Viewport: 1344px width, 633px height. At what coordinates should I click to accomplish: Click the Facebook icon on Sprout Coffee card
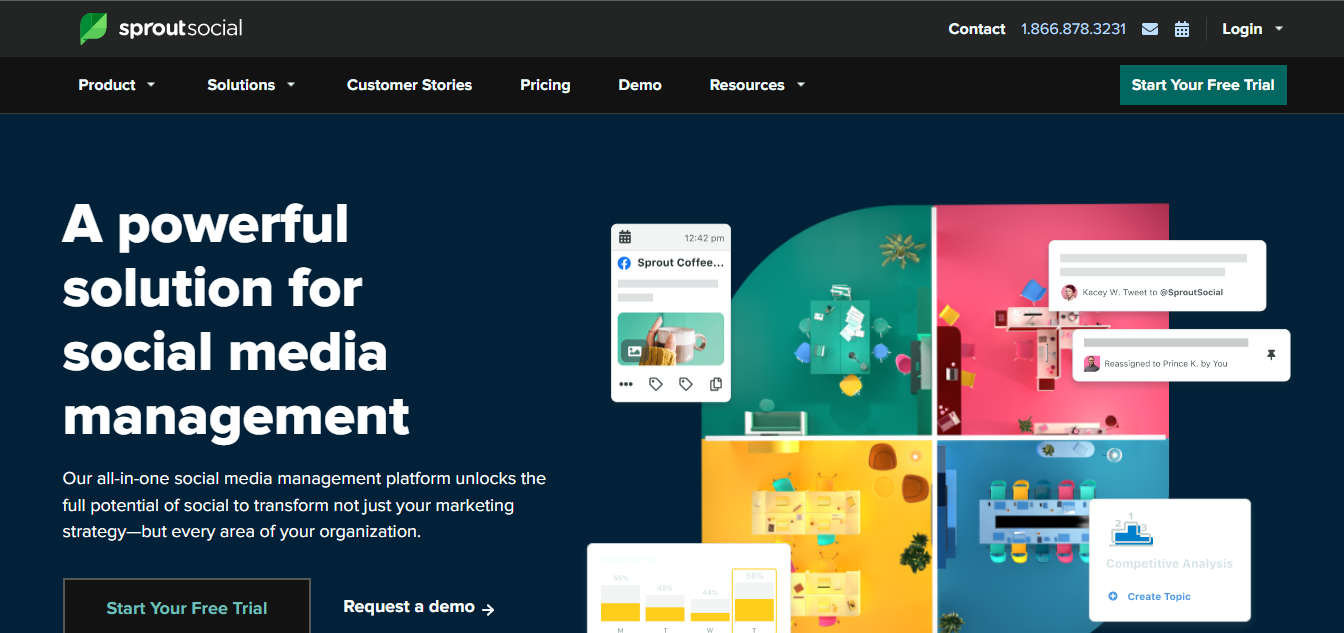click(x=624, y=263)
